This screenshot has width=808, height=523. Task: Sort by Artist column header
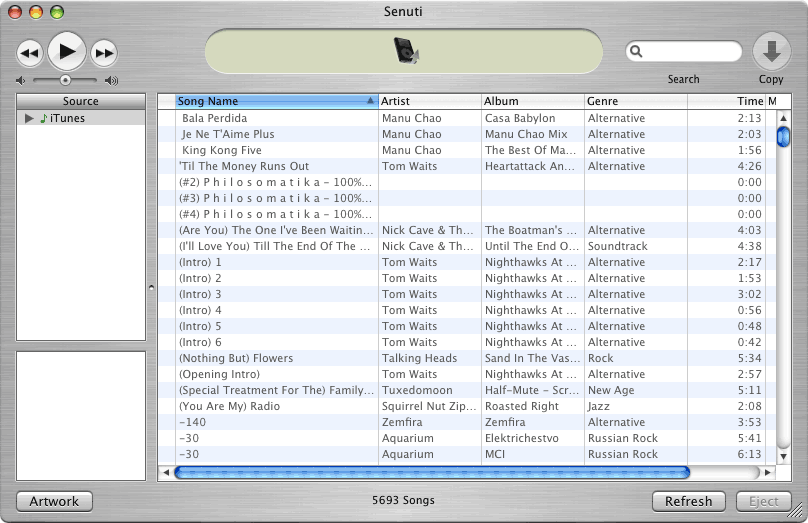point(430,101)
